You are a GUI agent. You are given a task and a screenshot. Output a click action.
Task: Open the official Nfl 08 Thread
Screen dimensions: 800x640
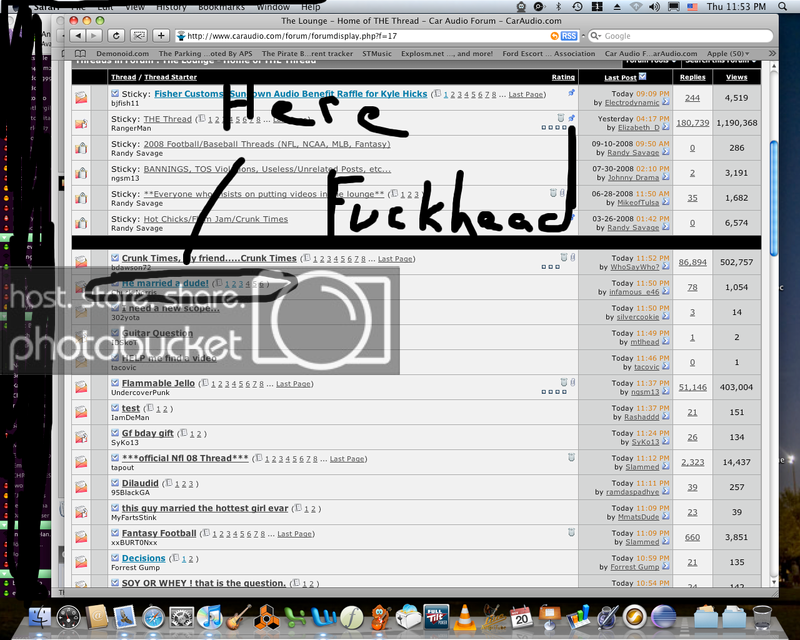point(185,458)
